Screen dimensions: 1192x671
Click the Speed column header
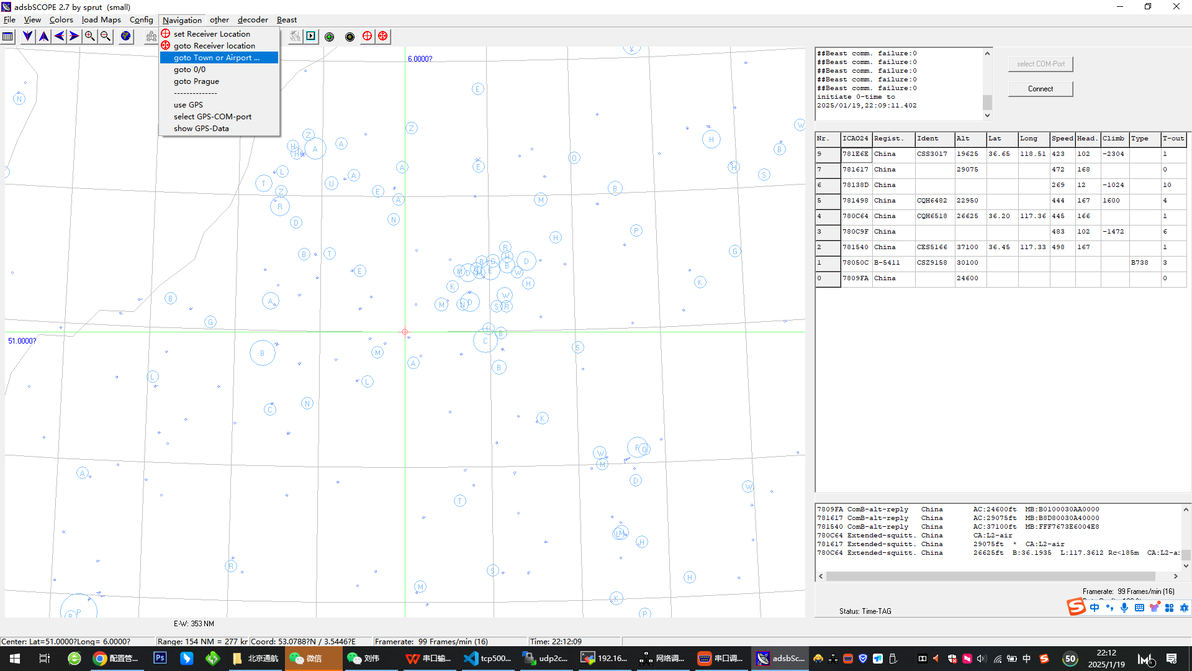pyautogui.click(x=1062, y=138)
